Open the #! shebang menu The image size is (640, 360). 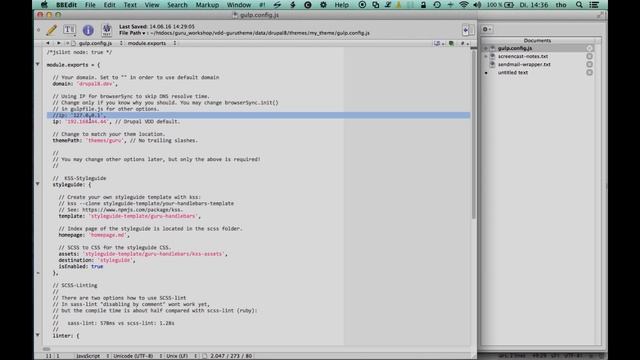pyautogui.click(x=262, y=5)
